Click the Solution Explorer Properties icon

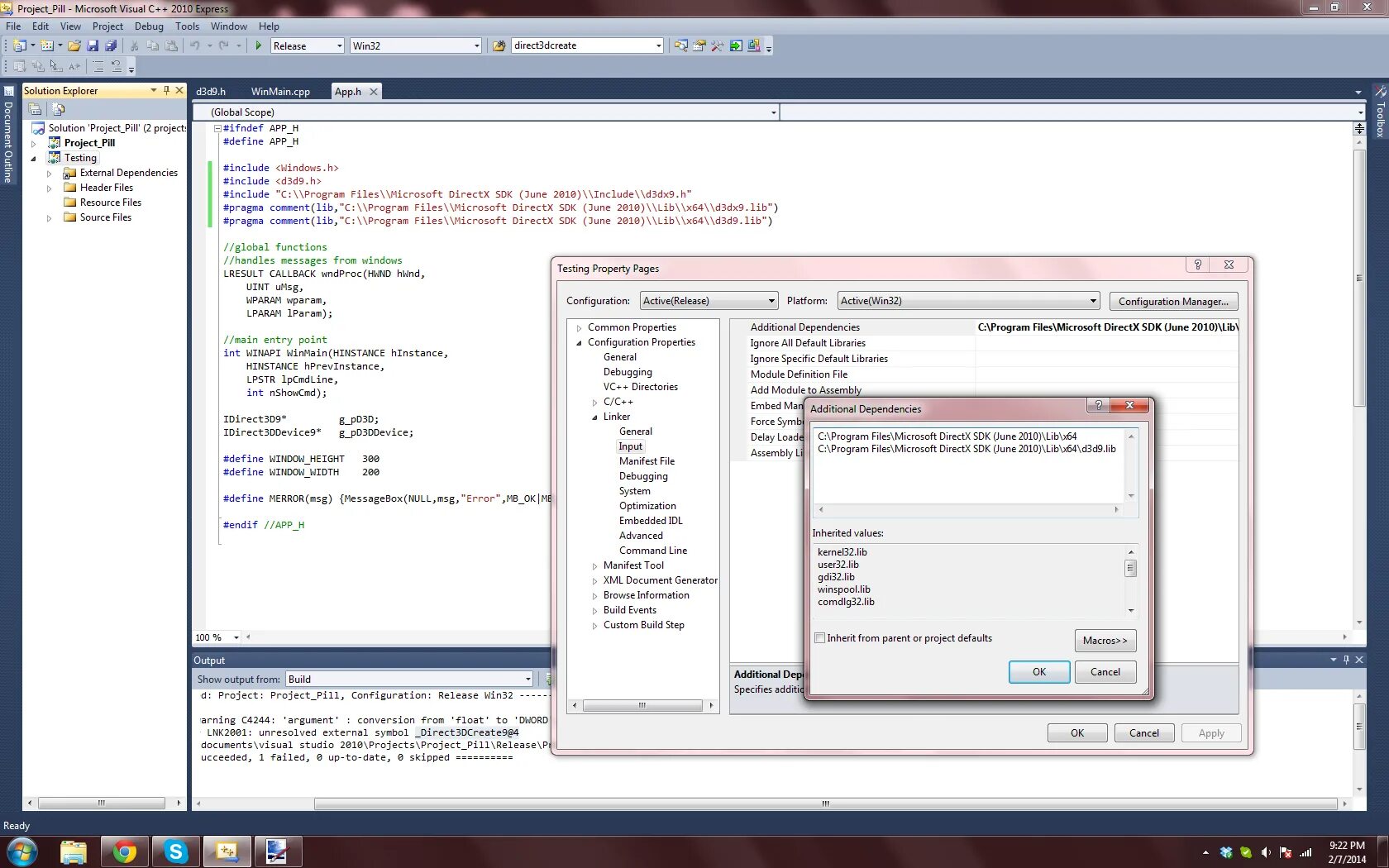click(35, 109)
